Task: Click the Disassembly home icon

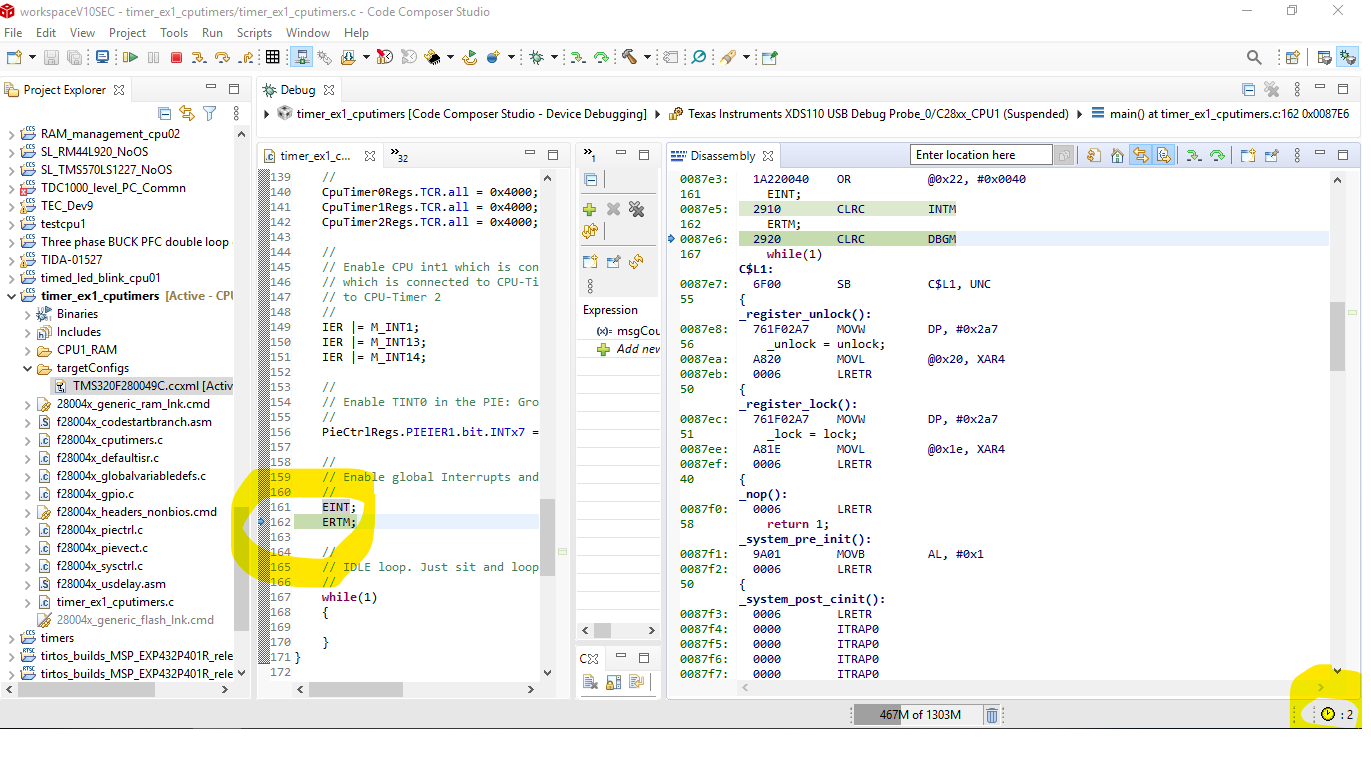Action: point(1117,155)
